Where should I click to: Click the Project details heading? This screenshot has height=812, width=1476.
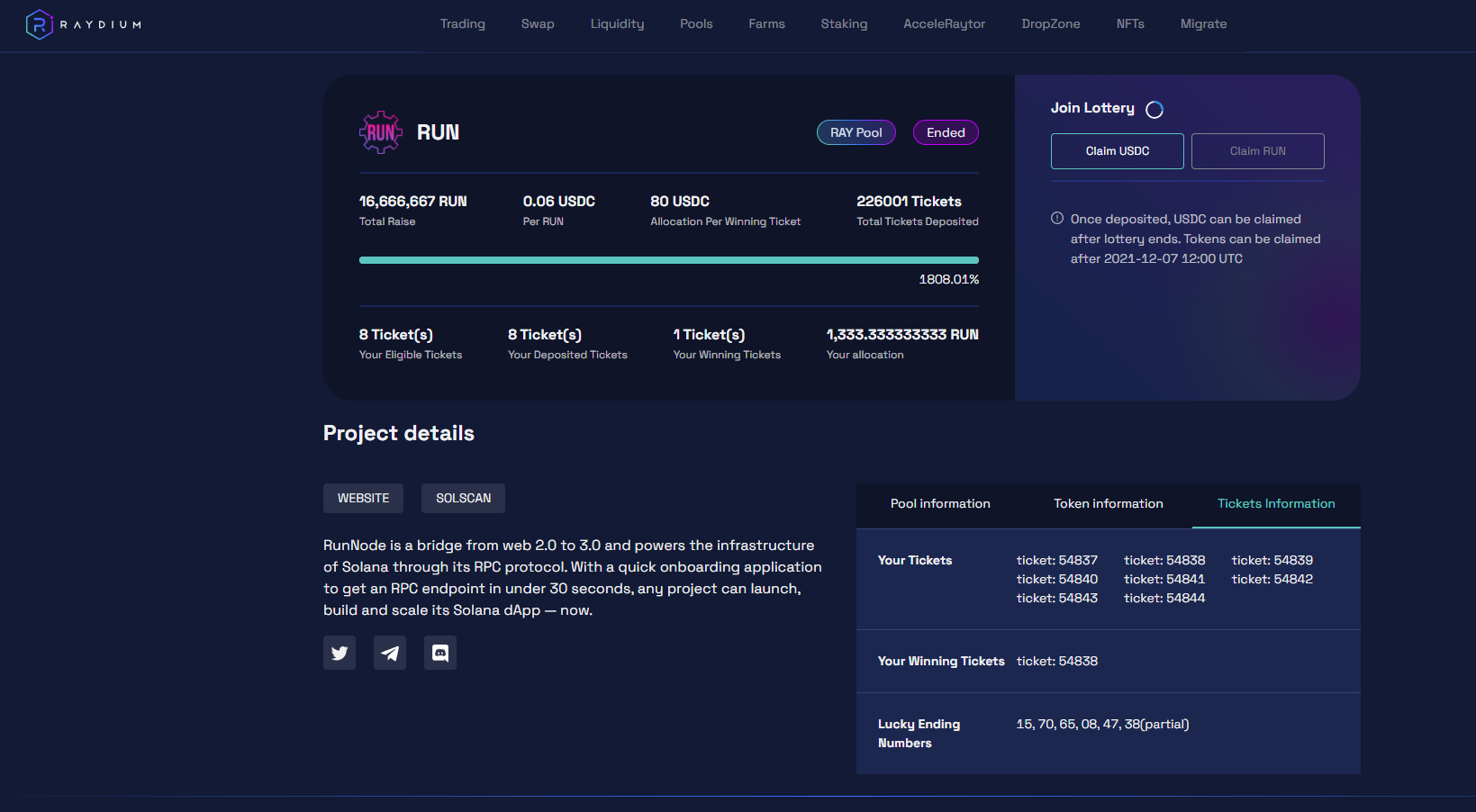399,434
